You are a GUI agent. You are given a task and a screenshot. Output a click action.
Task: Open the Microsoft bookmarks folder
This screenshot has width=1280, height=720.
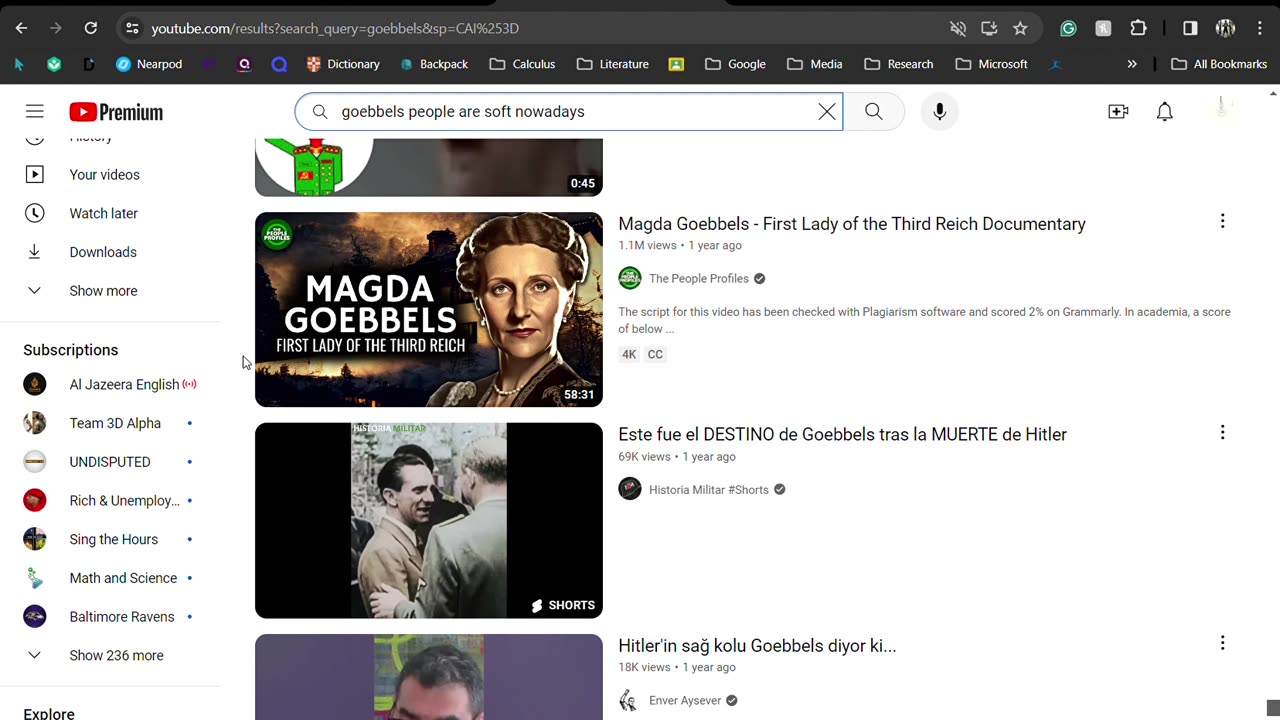(992, 64)
